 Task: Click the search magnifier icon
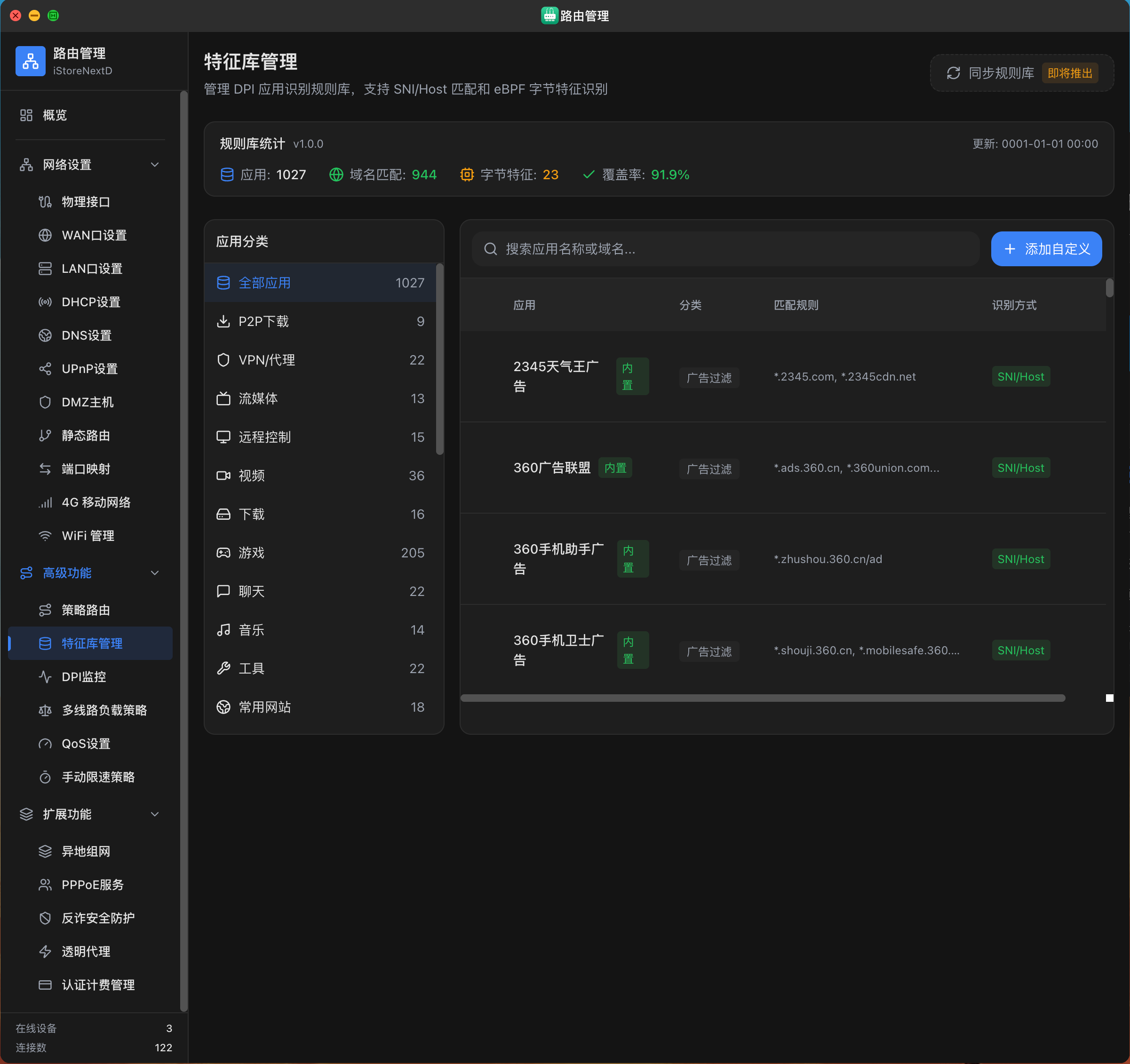coord(490,249)
